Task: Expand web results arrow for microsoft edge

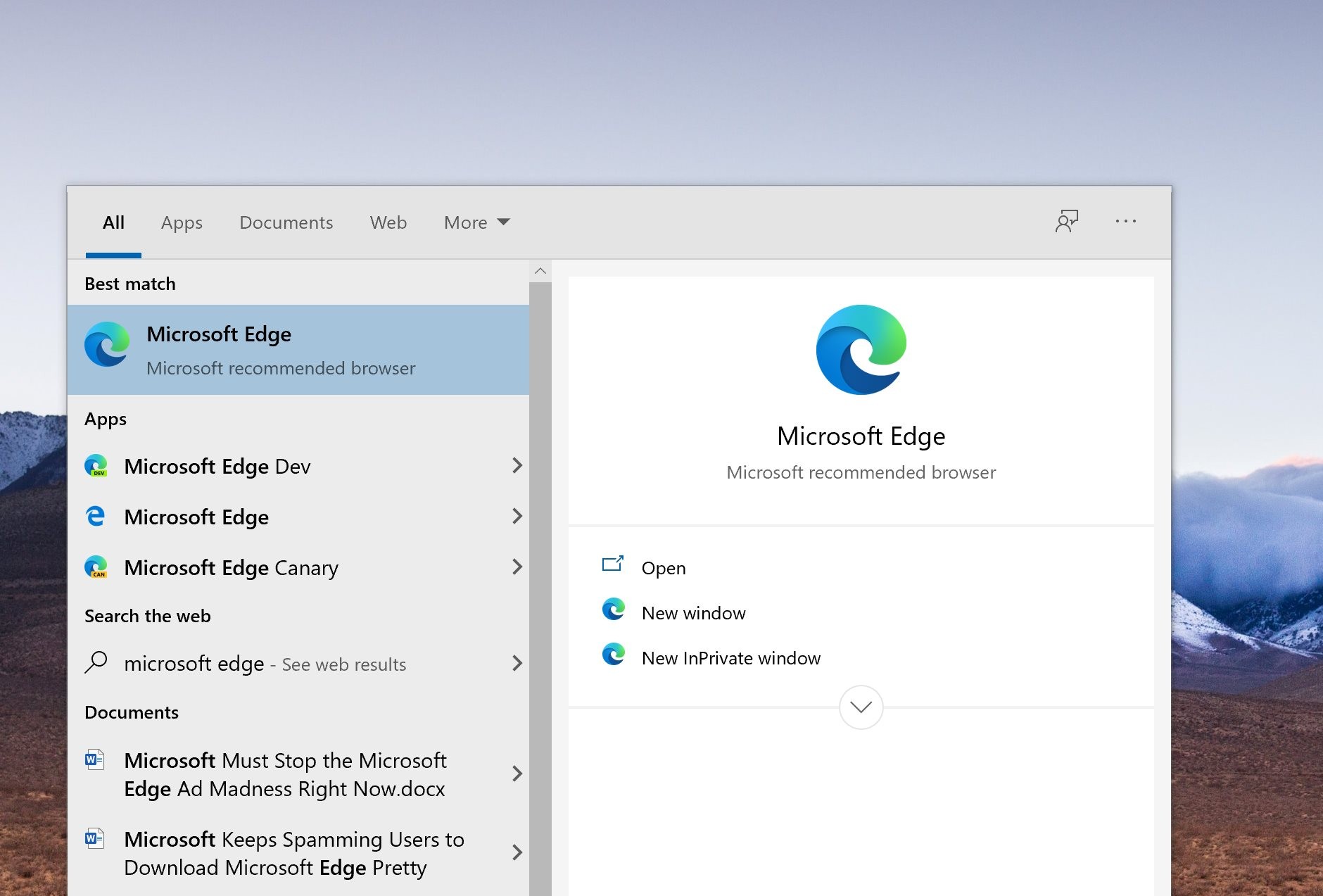Action: [x=517, y=663]
